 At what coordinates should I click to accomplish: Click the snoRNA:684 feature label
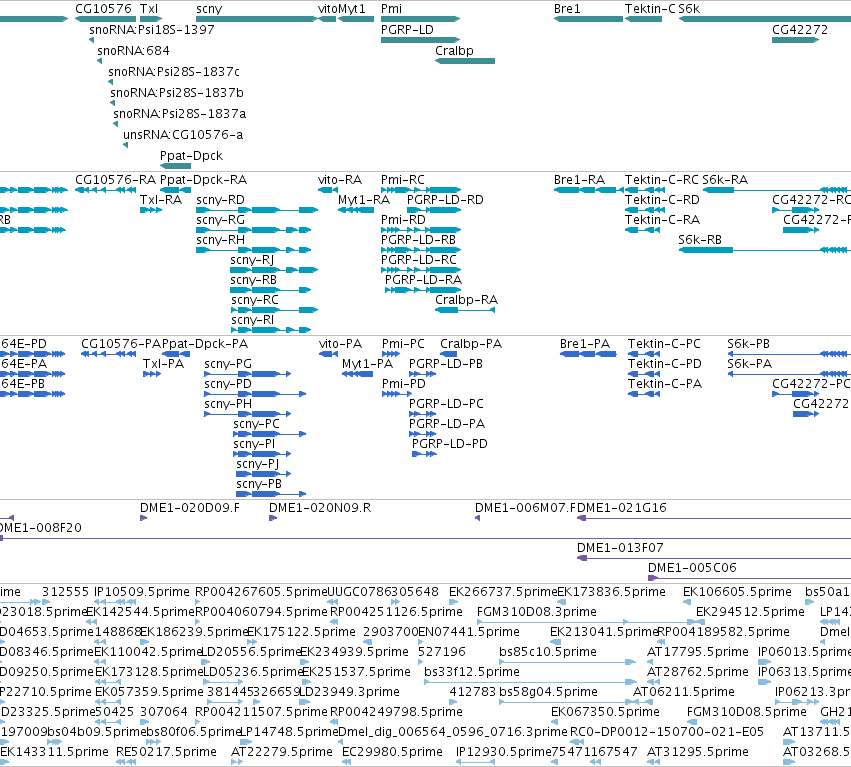pos(133,50)
